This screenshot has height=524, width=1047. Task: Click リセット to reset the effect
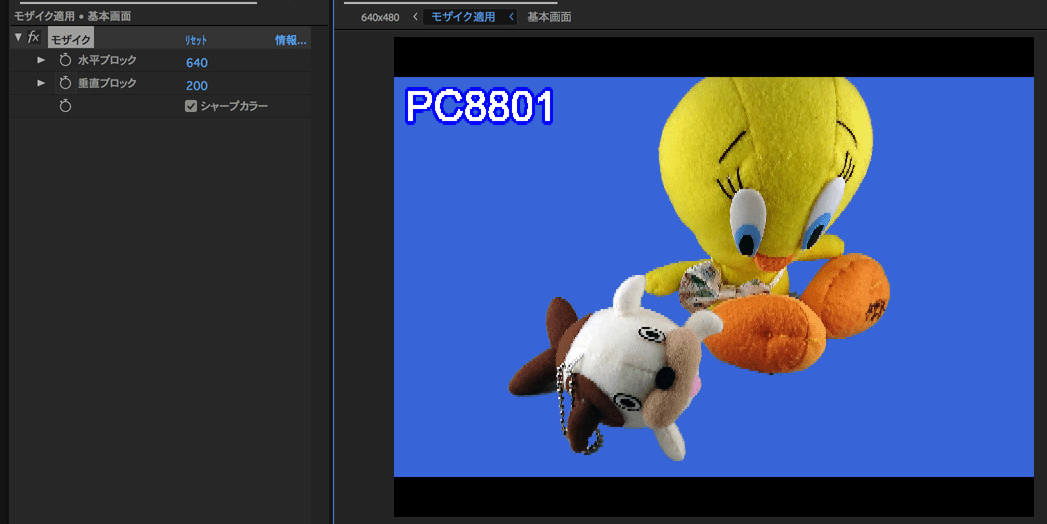(x=196, y=40)
